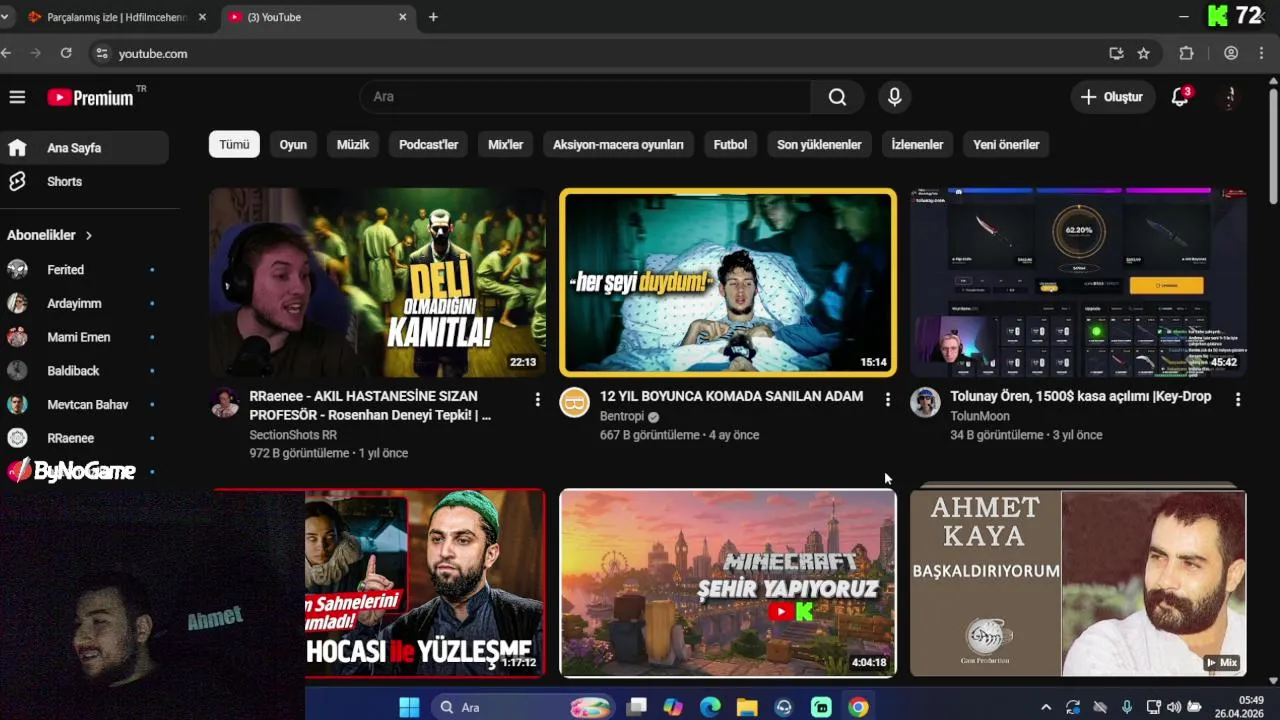Select the Mix'ler filter chip
The image size is (1280, 720).
505,145
